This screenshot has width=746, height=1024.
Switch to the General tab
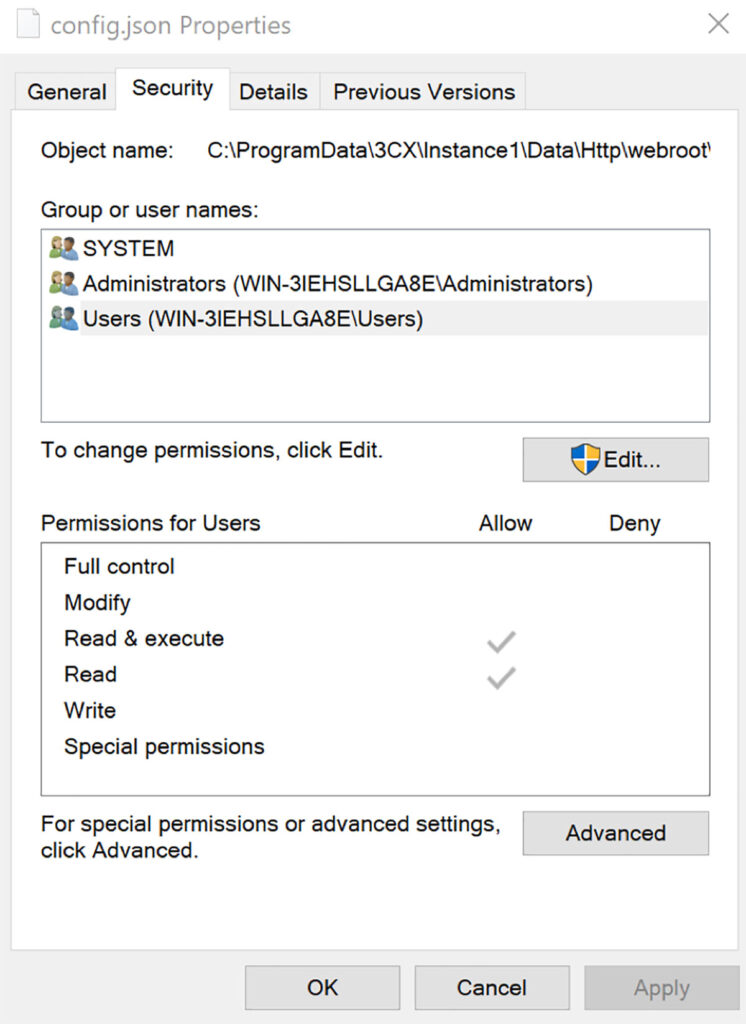66,92
